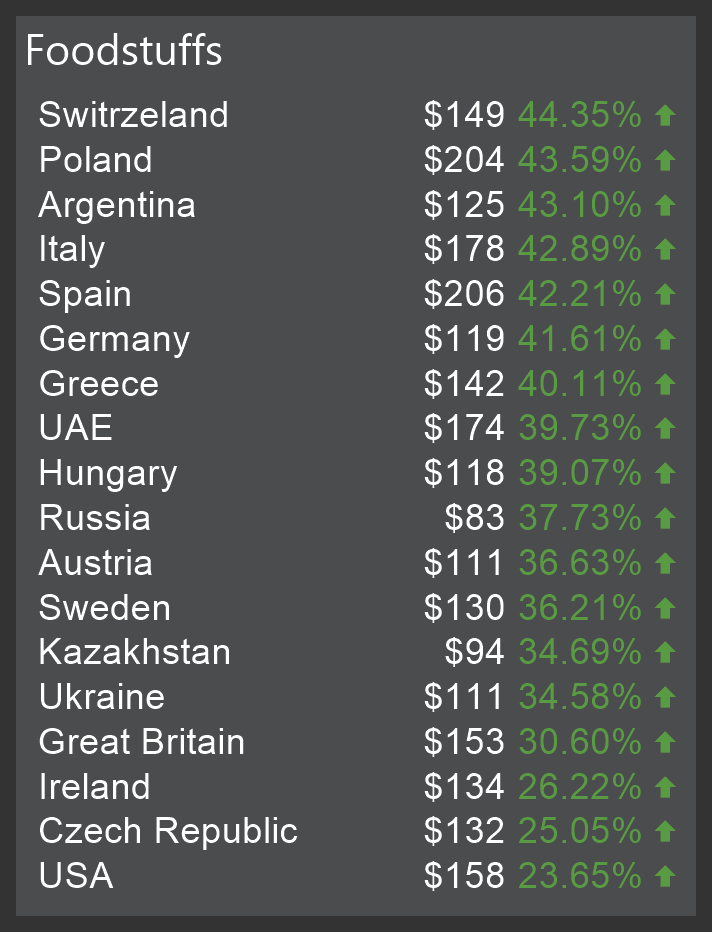This screenshot has height=932, width=712.
Task: Click the green arrow in the Italy row
Action: tap(665, 250)
